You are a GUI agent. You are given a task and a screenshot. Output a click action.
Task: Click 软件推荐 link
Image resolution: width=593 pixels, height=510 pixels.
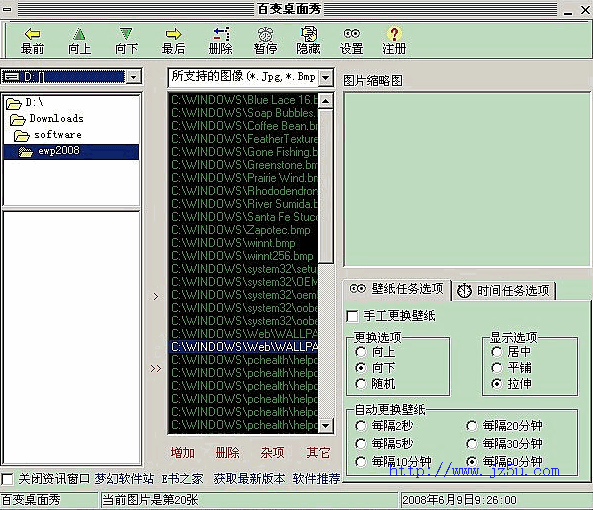[x=316, y=479]
